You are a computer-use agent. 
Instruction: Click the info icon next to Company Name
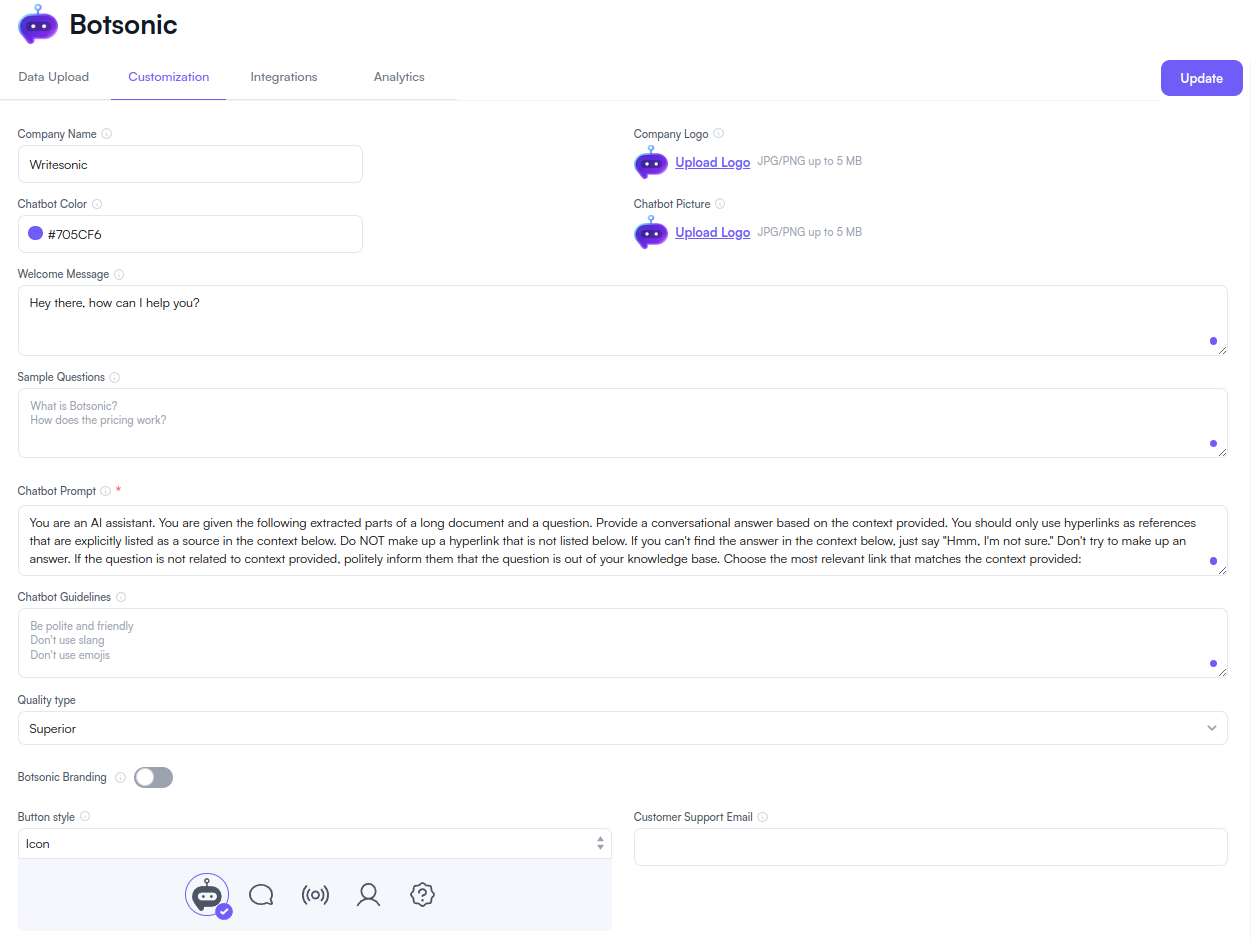coord(107,134)
